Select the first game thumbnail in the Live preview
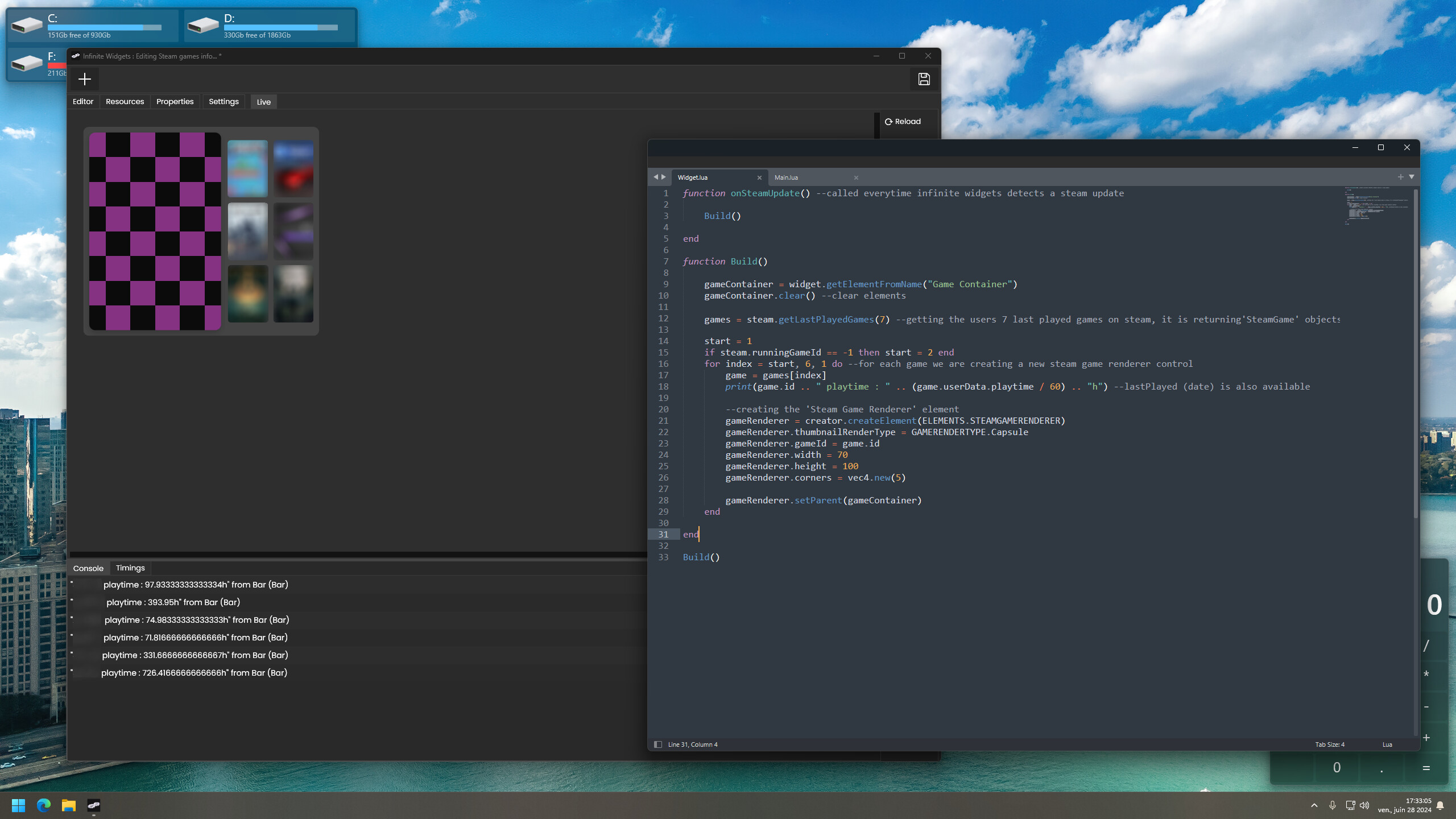 247,168
